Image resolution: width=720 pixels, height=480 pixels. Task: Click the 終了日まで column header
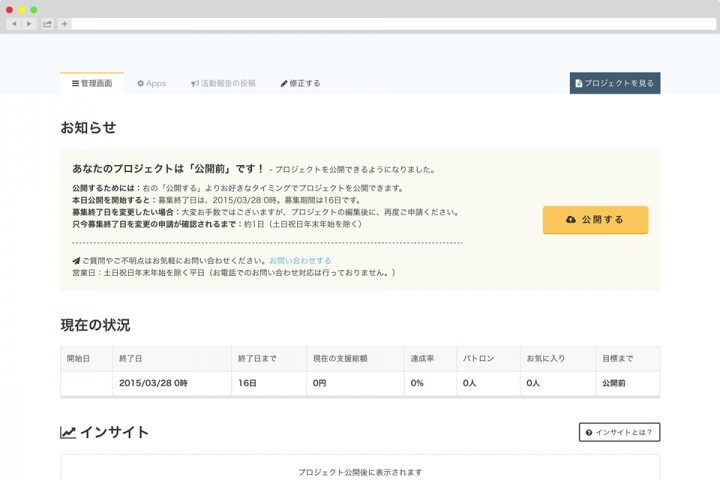tap(269, 359)
